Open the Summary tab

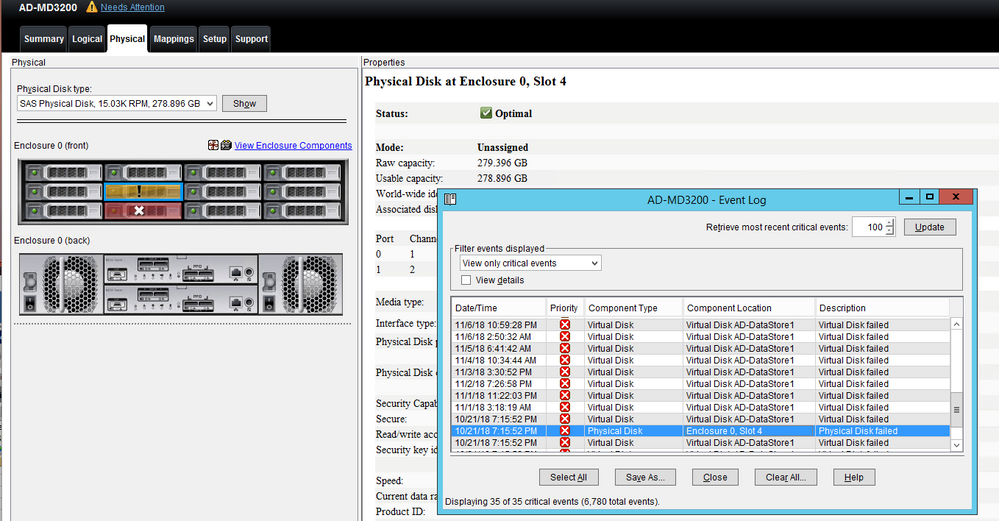tap(44, 39)
